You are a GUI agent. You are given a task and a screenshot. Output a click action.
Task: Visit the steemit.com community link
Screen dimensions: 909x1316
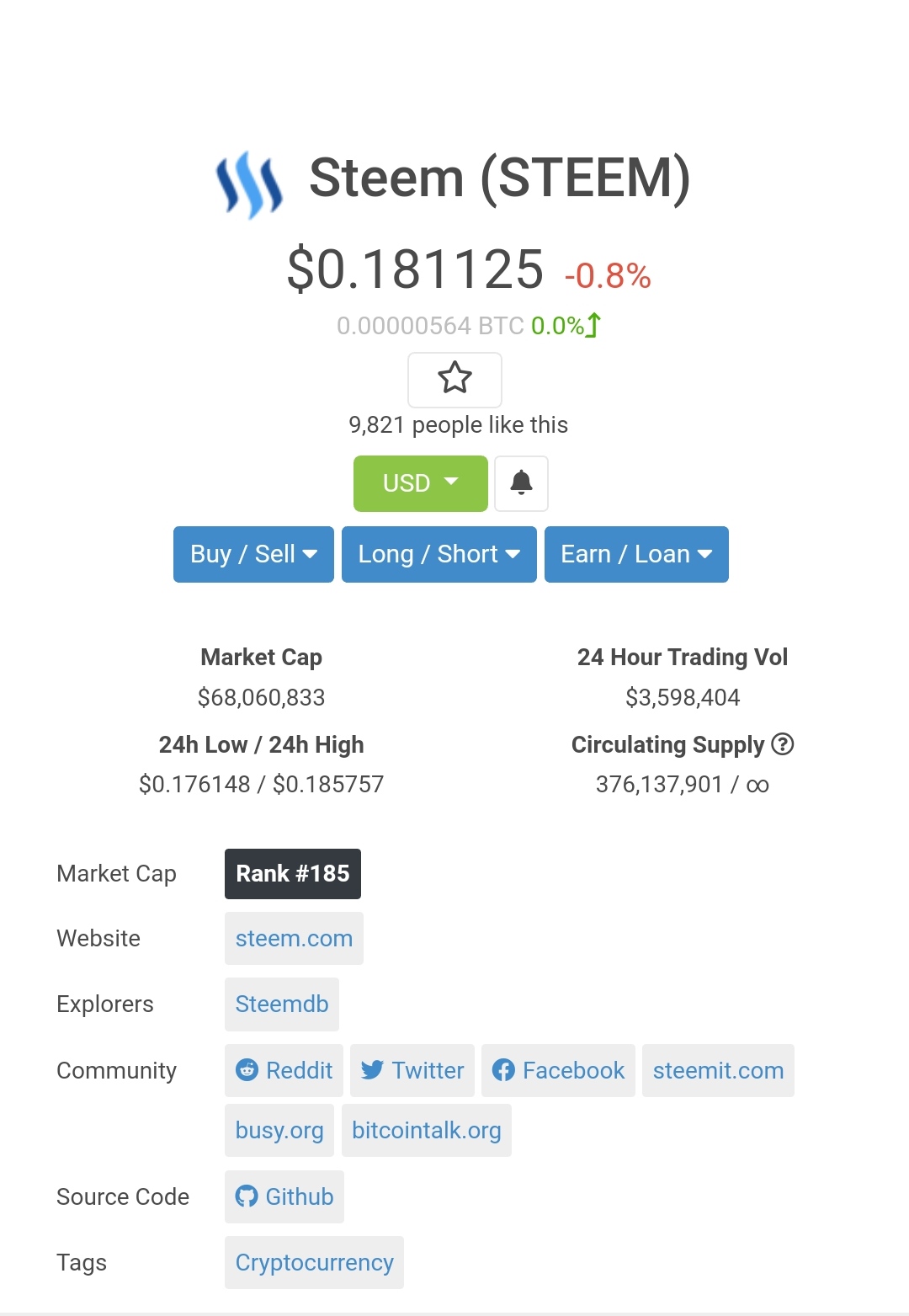pyautogui.click(x=718, y=1070)
